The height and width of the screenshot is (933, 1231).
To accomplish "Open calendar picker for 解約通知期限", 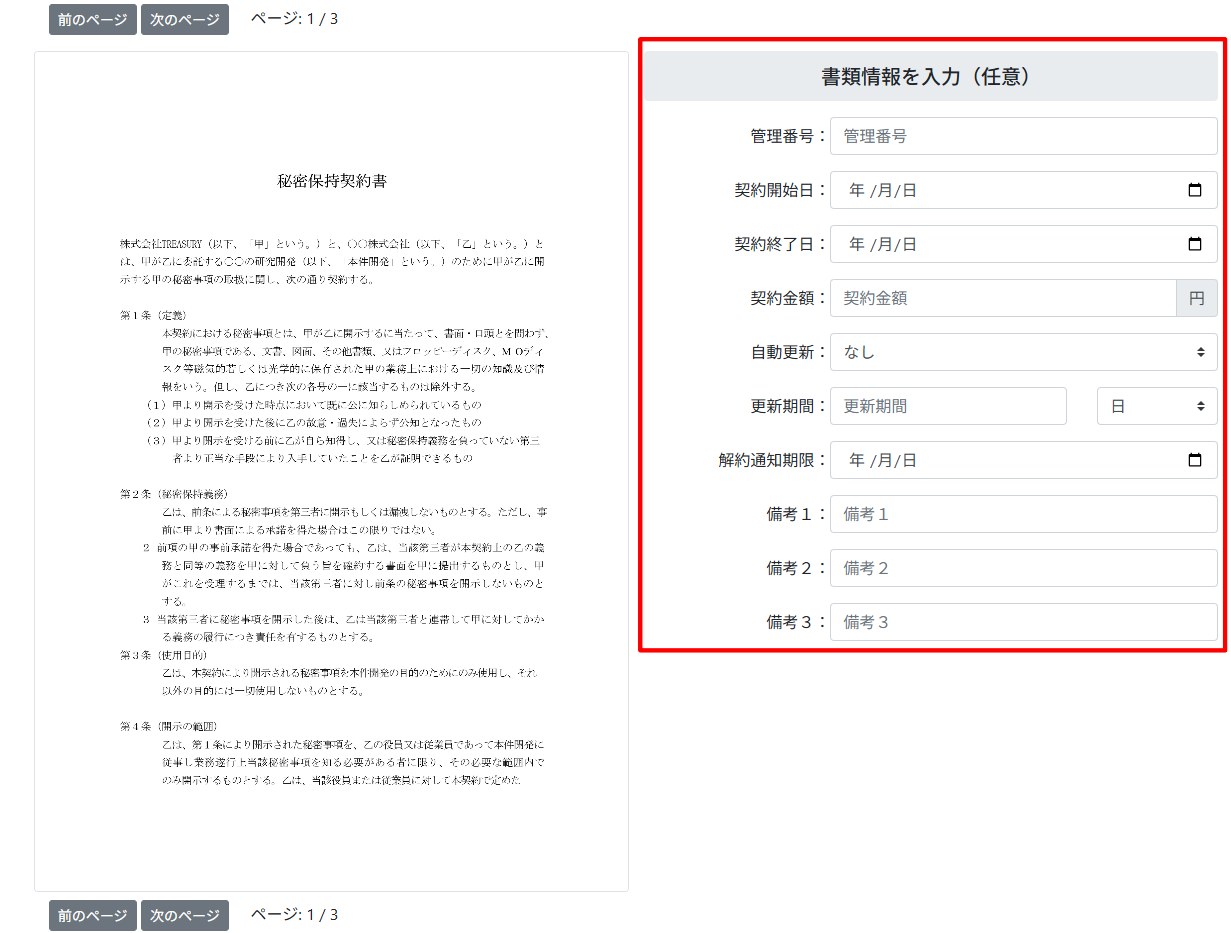I will point(1195,460).
